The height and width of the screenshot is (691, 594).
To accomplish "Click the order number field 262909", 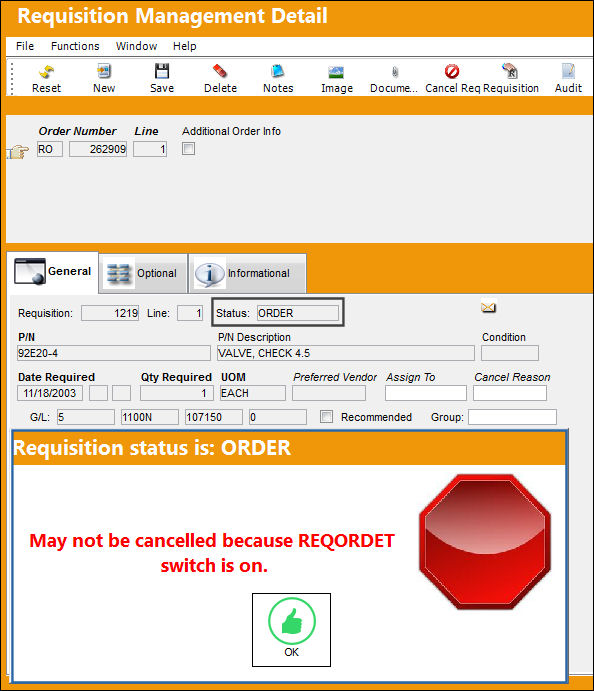I will 98,149.
